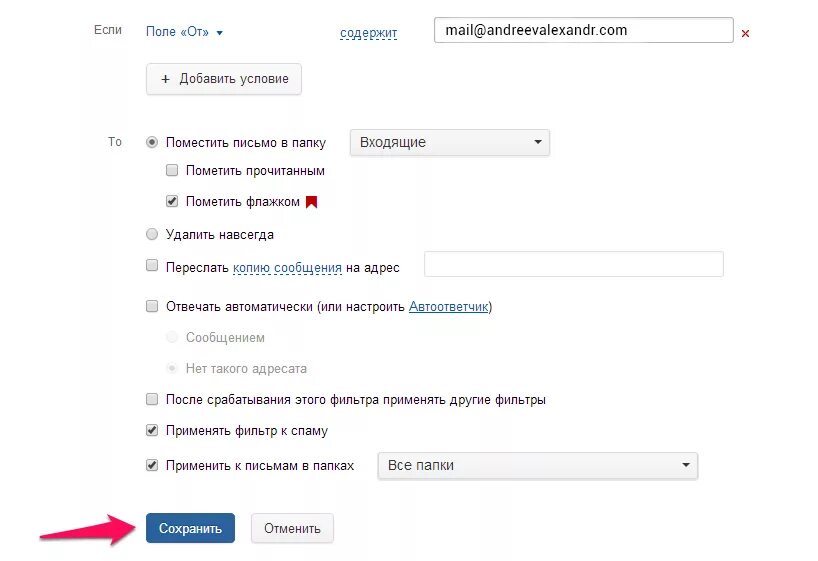Open the Все папки dropdown
Screen dimensions: 818x561
[x=537, y=465]
